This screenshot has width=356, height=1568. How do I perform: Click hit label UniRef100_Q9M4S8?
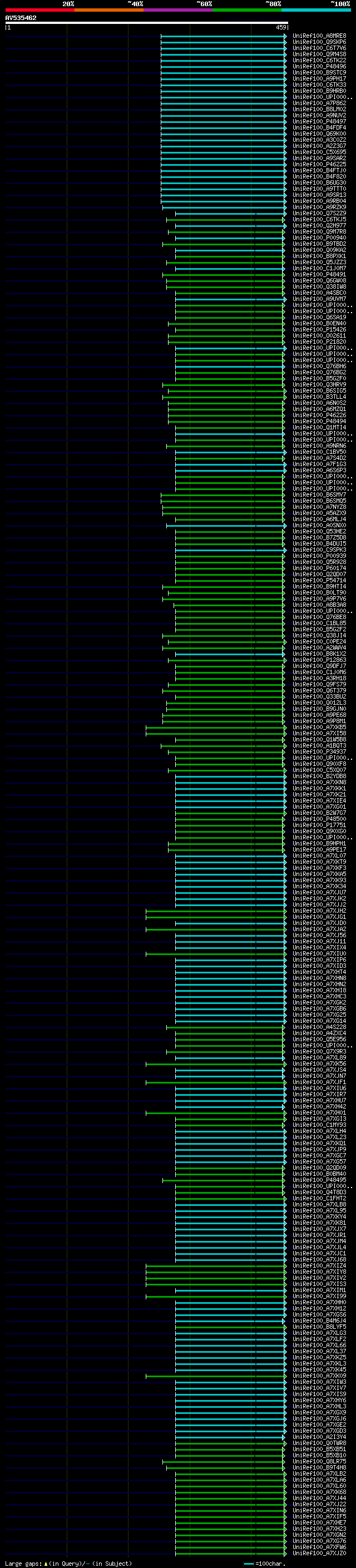point(319,54)
